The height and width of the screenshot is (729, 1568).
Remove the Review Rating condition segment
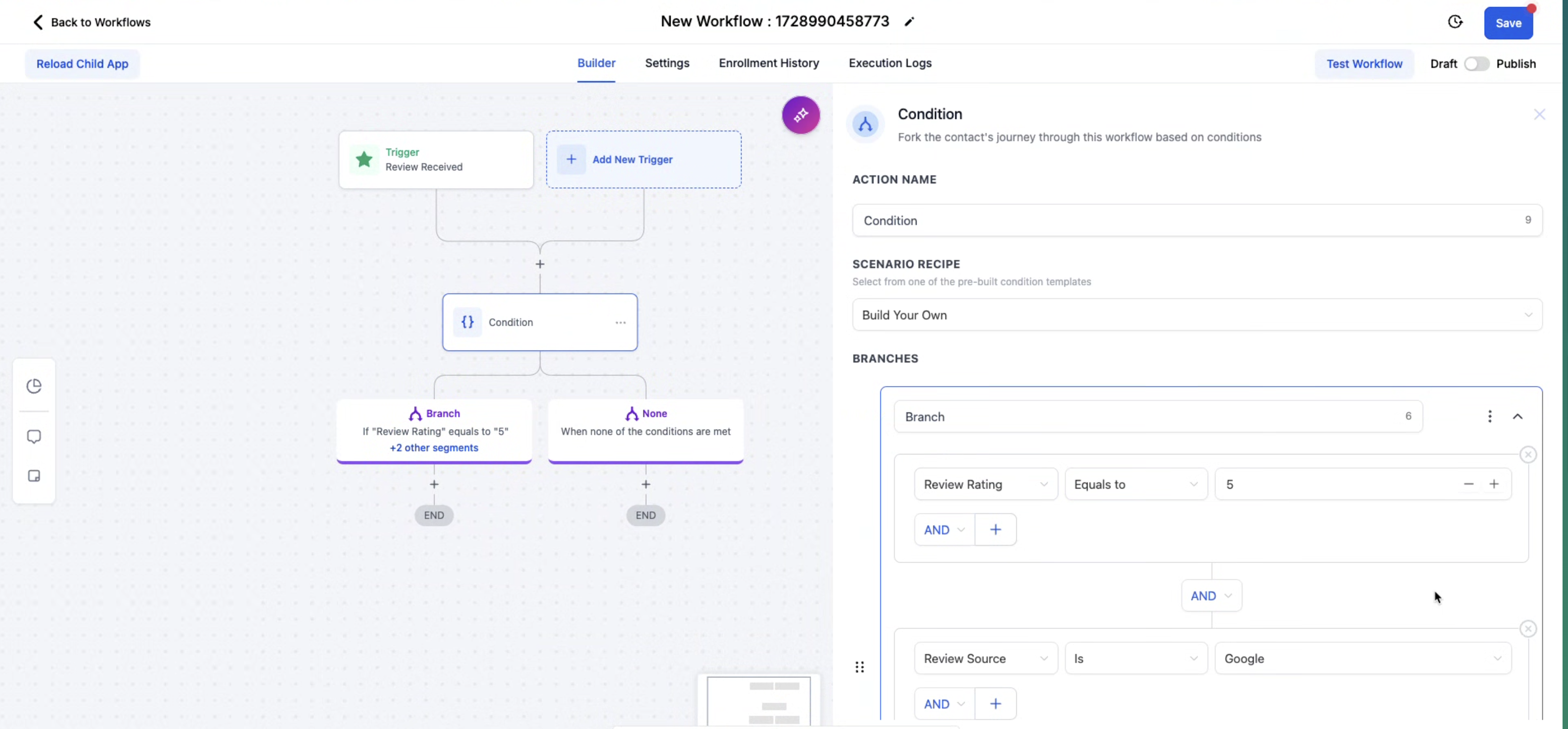click(x=1528, y=454)
